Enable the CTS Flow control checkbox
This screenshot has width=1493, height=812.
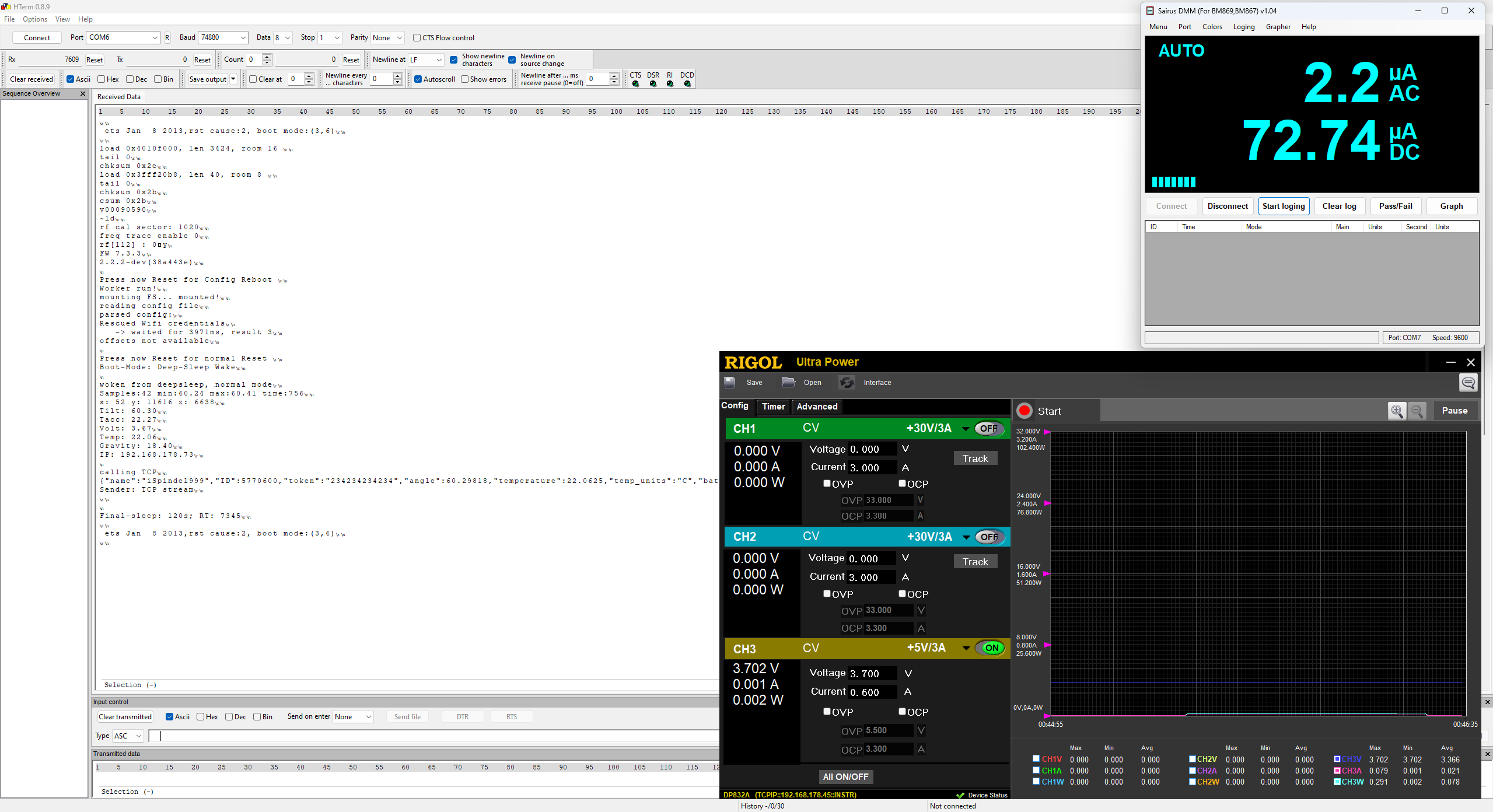(x=417, y=38)
